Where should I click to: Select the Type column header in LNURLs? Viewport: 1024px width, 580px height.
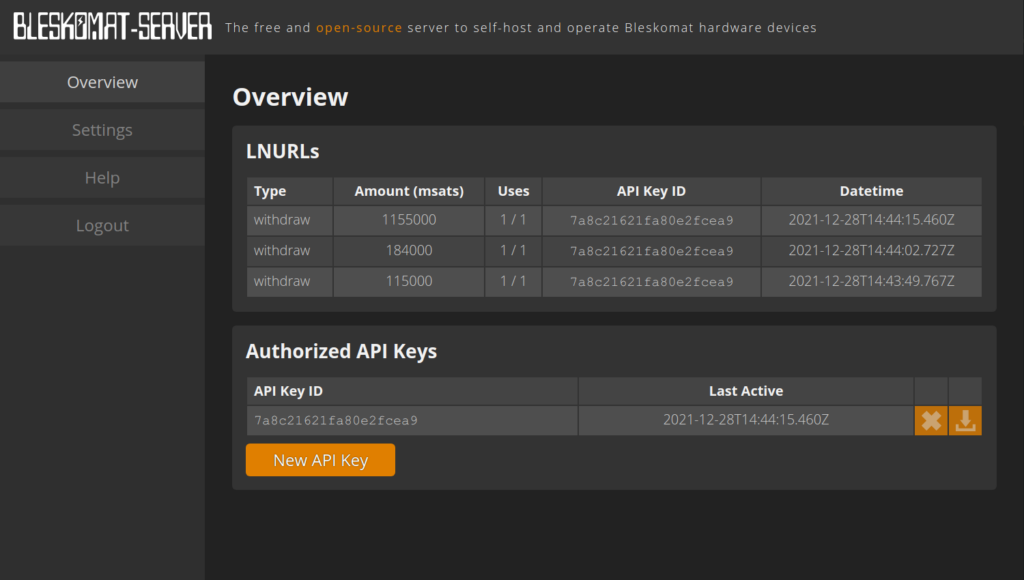click(290, 191)
